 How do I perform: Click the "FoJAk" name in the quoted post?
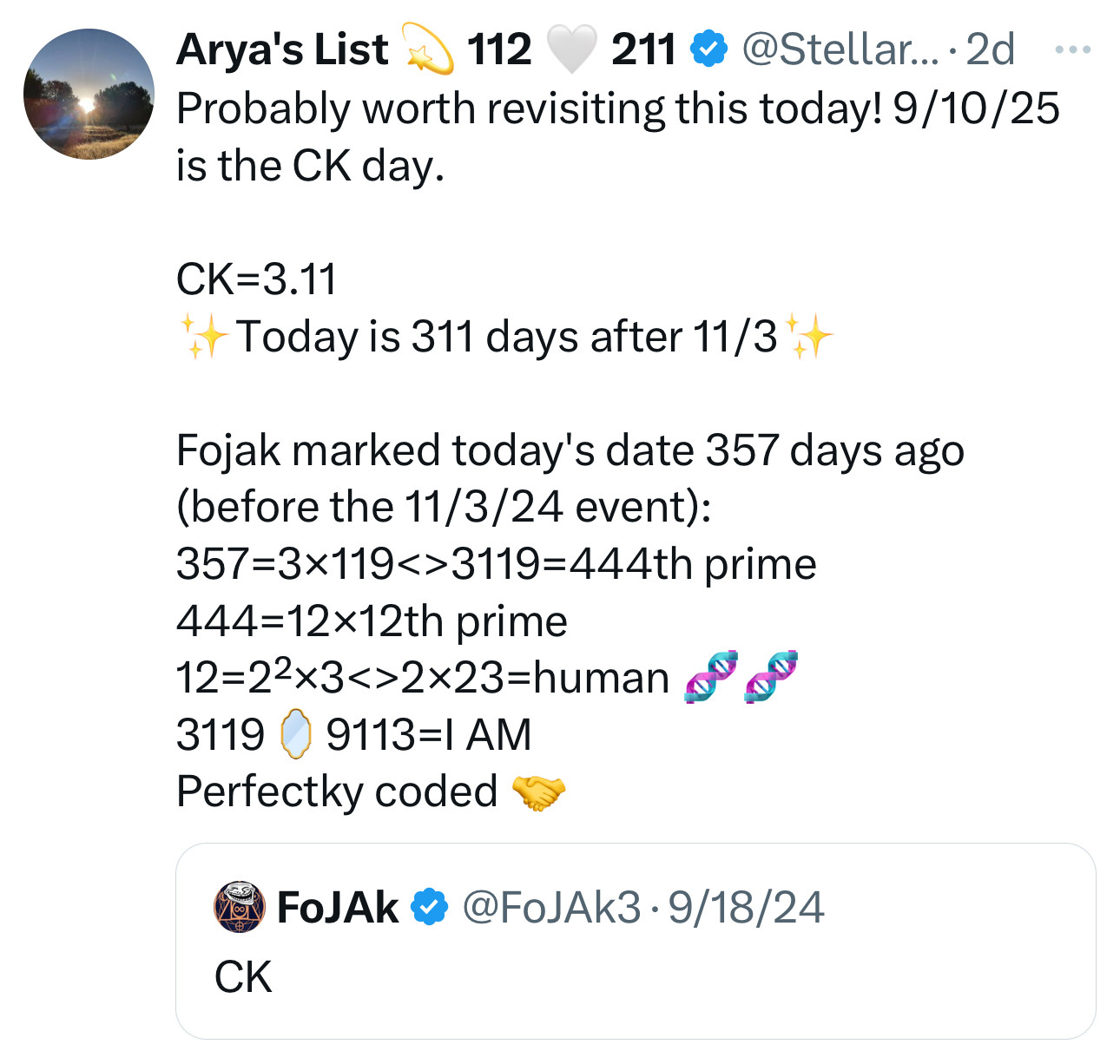[x=338, y=908]
